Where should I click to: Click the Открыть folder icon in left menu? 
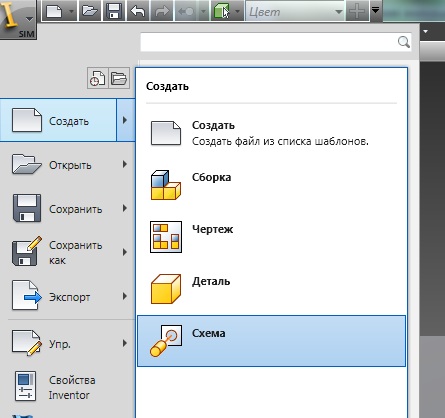point(27,164)
